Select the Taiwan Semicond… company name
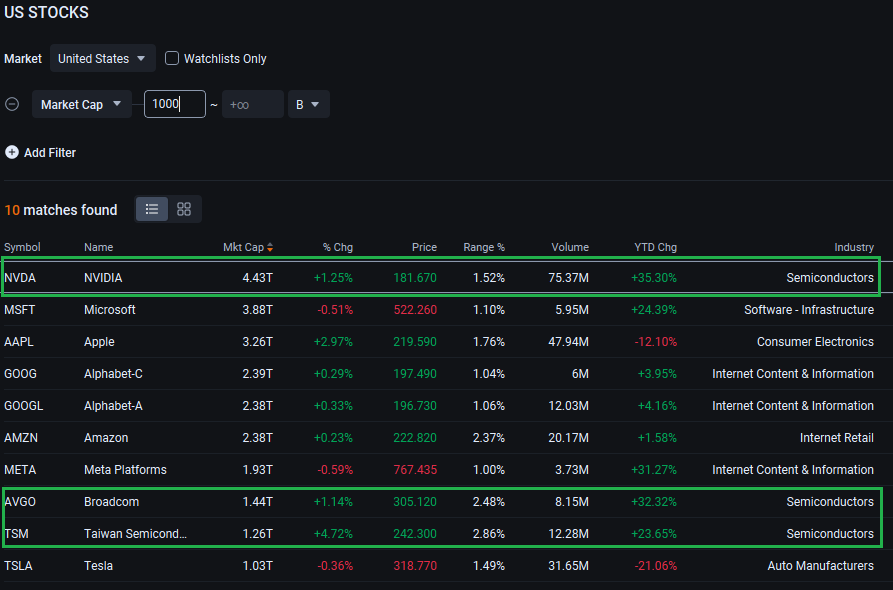Viewport: 893px width, 590px height. pos(136,534)
